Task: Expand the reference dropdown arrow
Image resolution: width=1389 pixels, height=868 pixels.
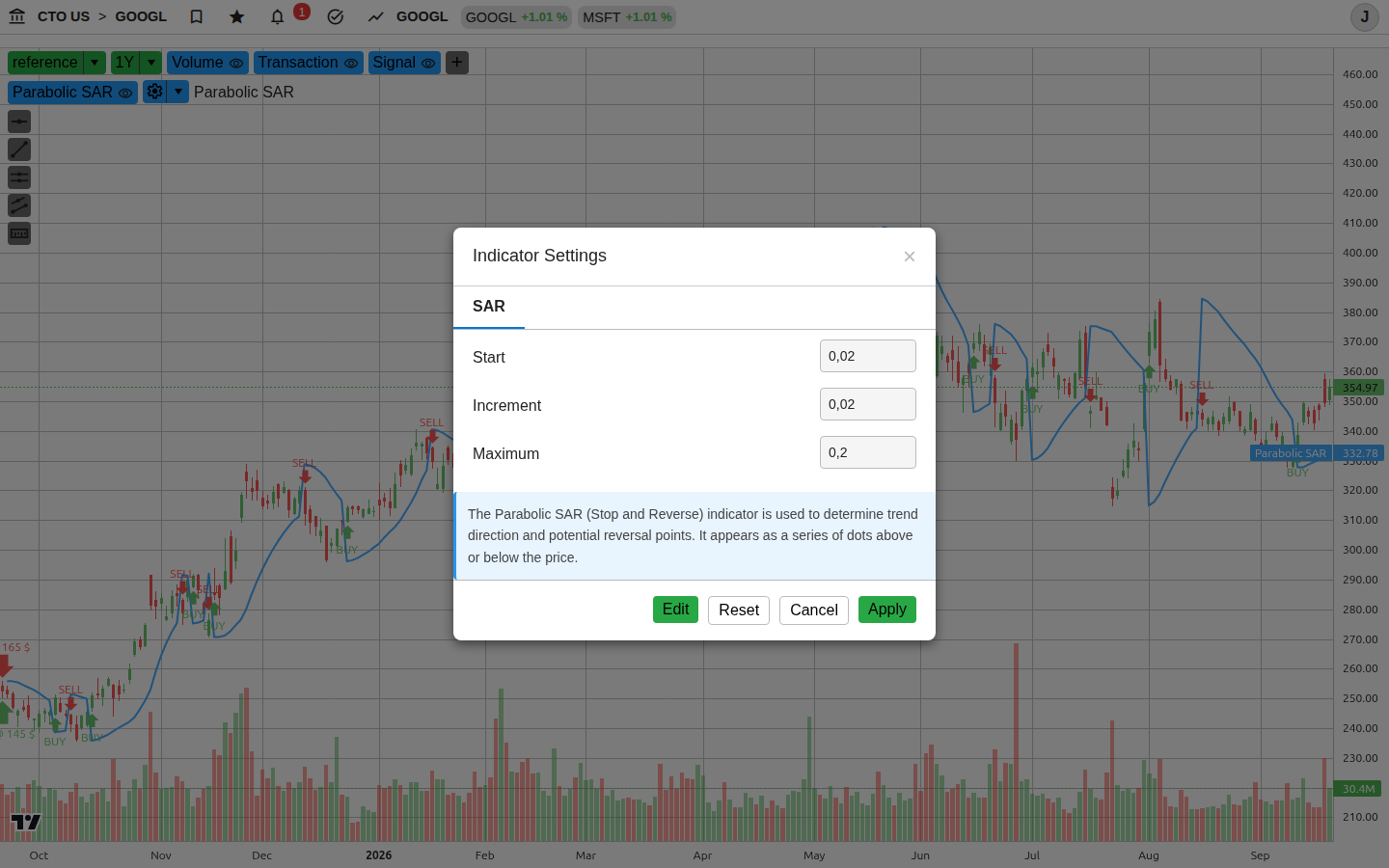Action: [95, 63]
